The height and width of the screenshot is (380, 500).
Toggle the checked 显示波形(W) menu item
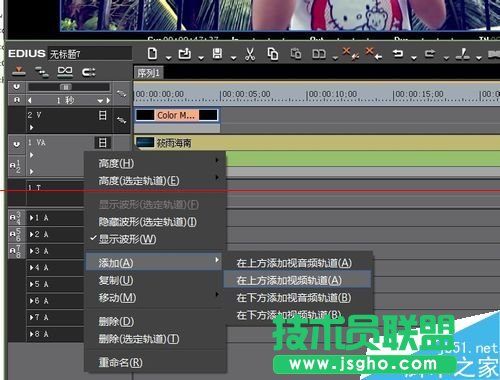click(x=155, y=239)
